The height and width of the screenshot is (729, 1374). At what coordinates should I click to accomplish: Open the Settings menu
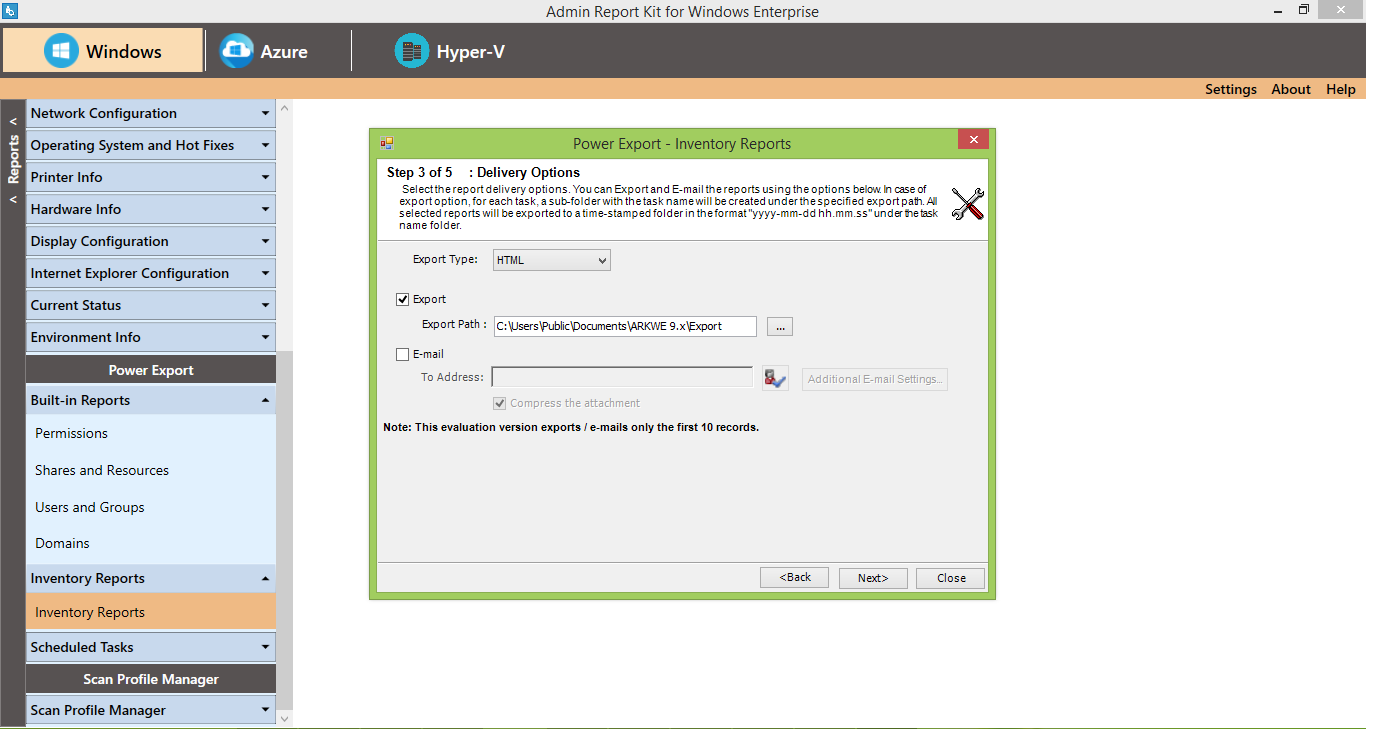point(1230,89)
